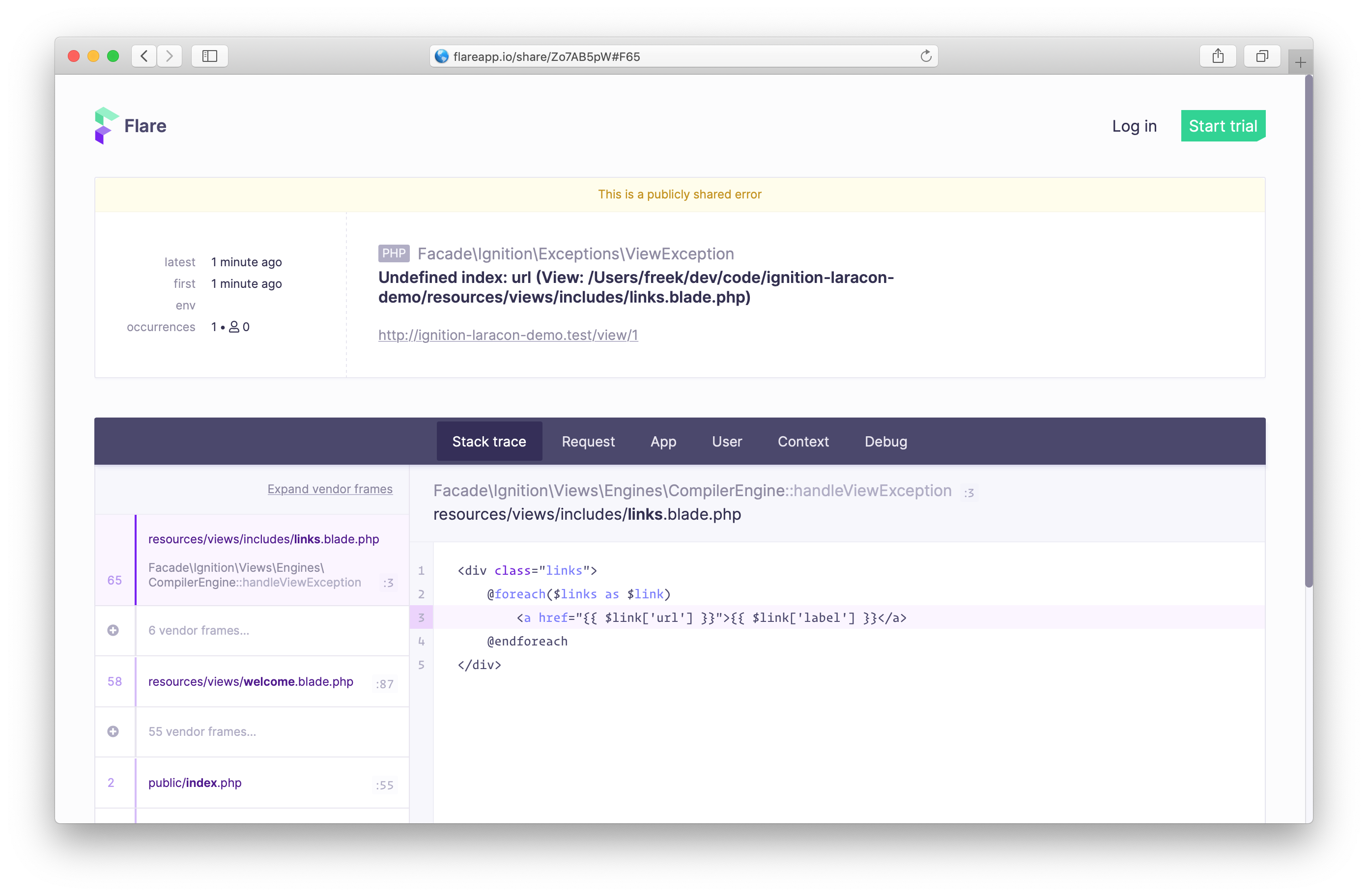Select the public/index.php stack frame
Image resolution: width=1368 pixels, height=896 pixels.
[x=253, y=783]
